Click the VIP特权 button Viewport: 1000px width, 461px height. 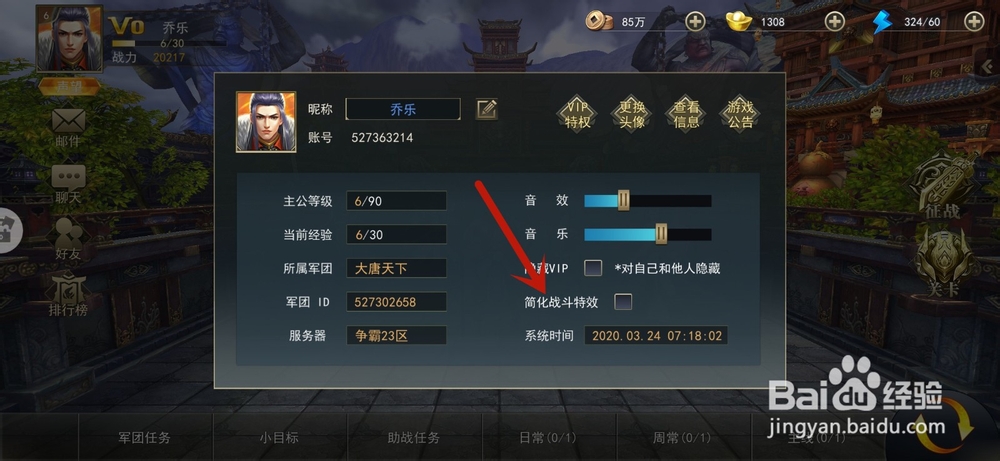578,115
